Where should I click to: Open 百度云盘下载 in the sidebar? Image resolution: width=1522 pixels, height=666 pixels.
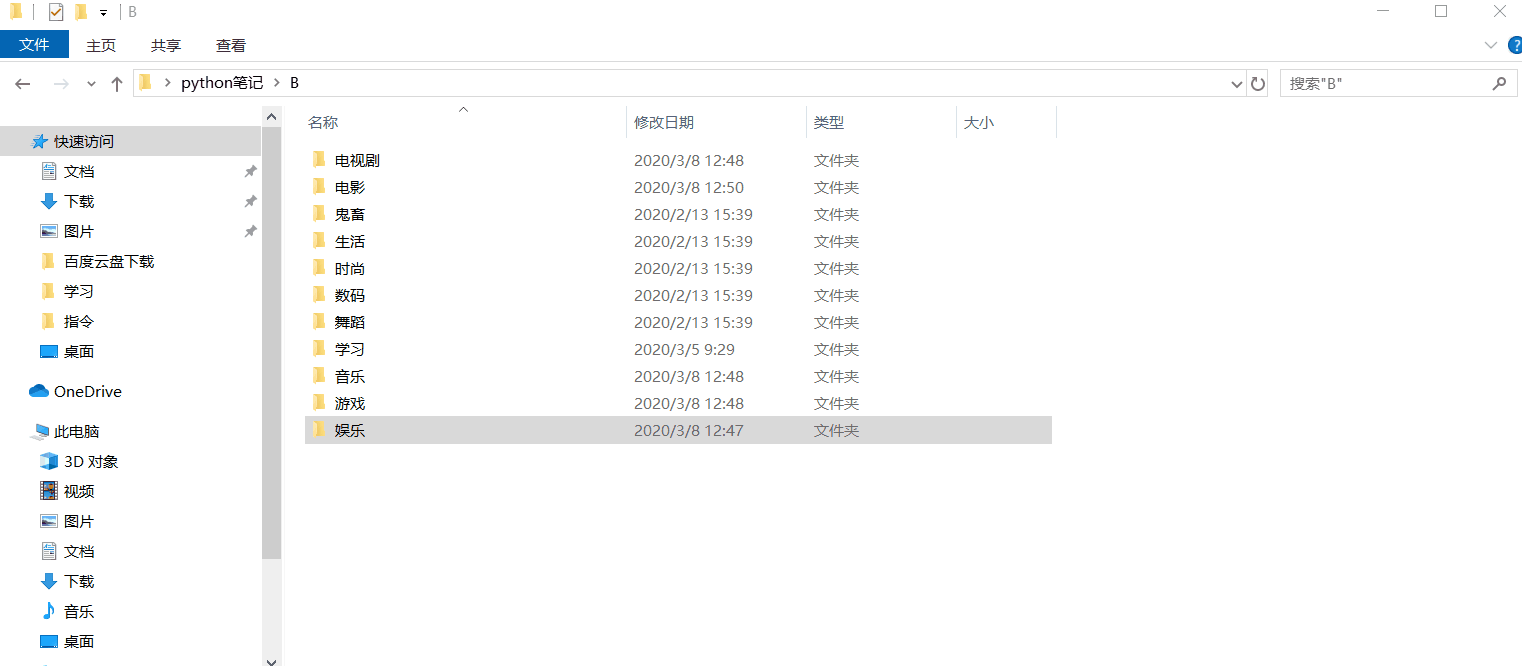pos(108,261)
